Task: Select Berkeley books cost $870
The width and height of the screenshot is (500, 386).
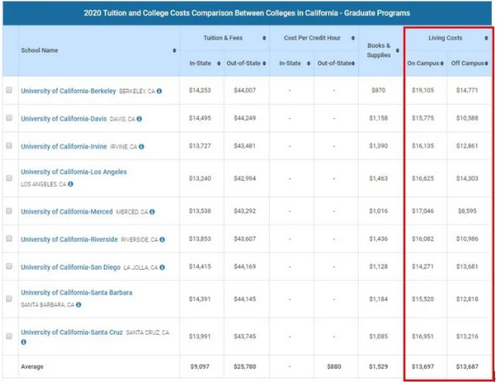Action: (379, 90)
